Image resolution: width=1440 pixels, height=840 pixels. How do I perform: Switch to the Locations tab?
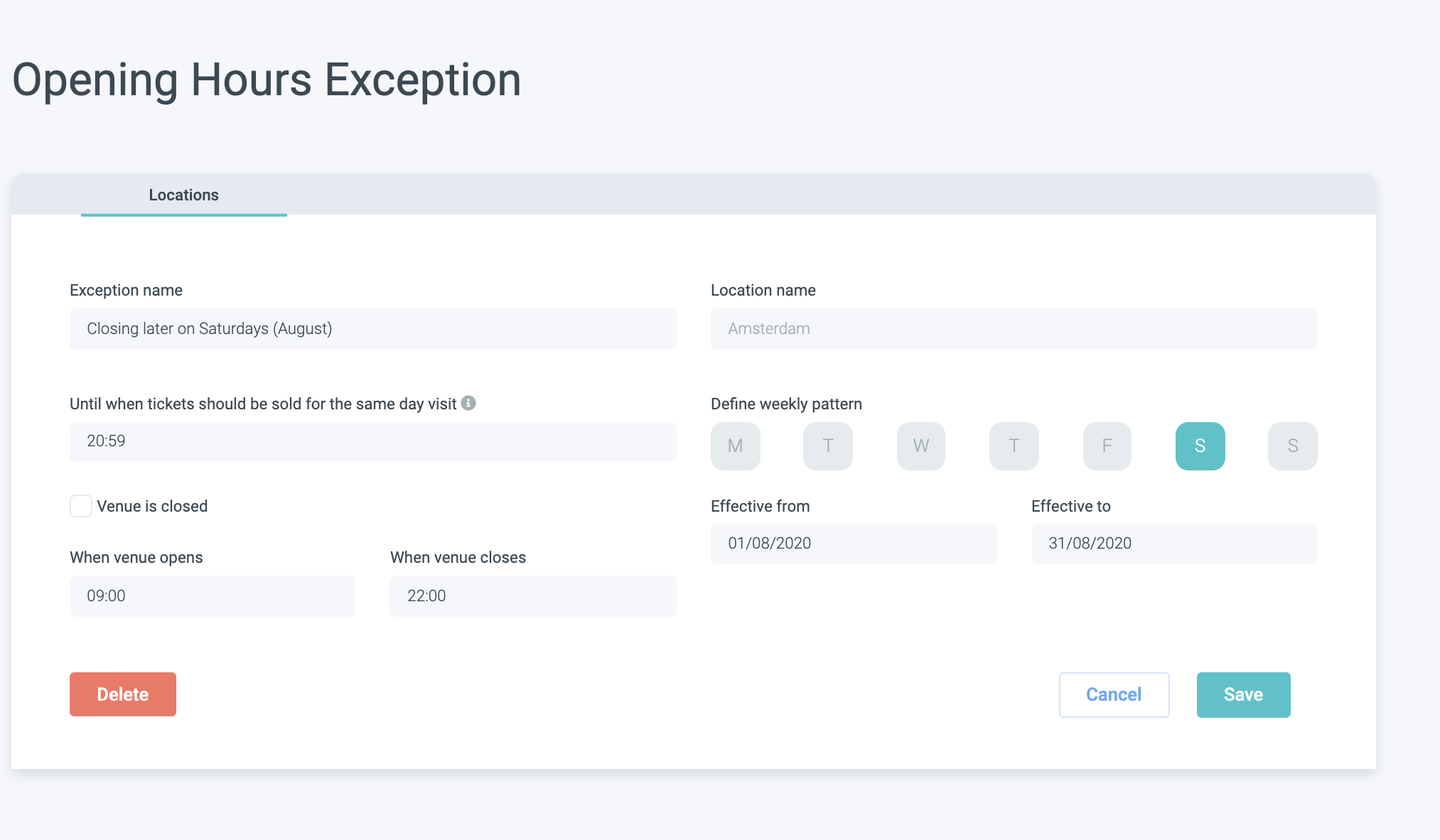point(183,195)
